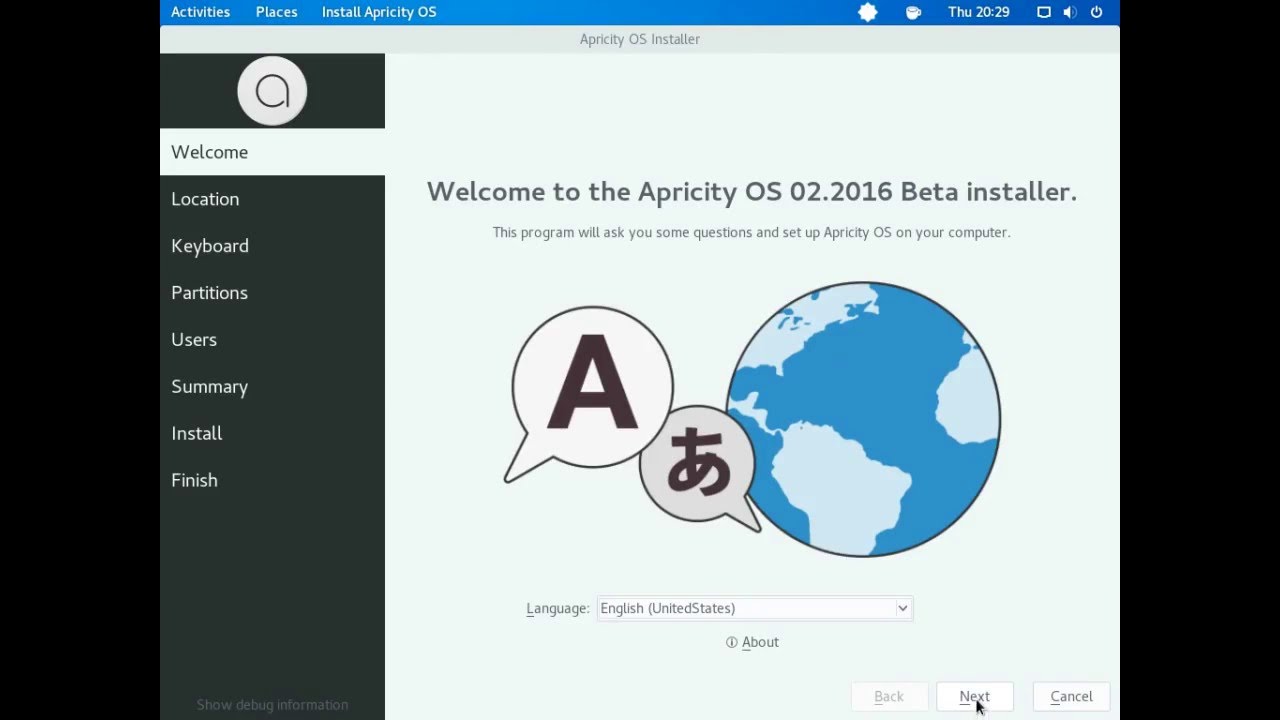
Task: Click the Language label
Action: click(x=557, y=608)
